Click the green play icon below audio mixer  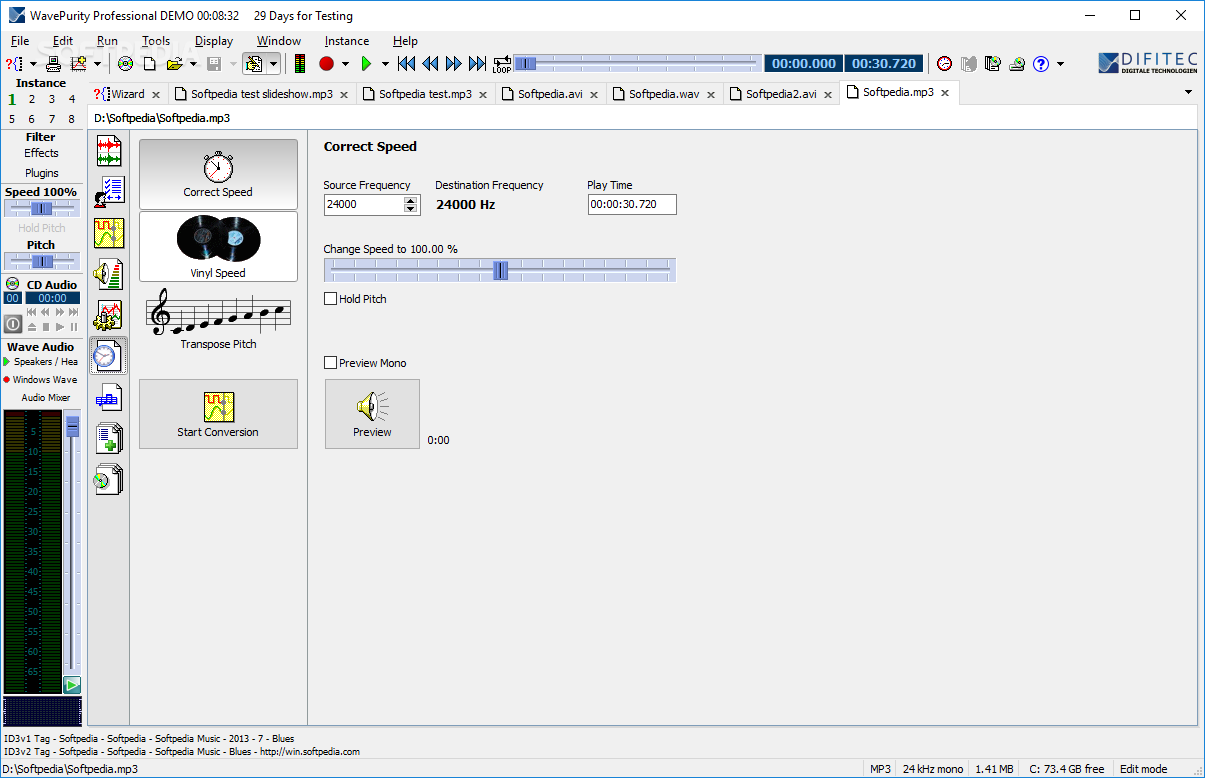pos(72,685)
